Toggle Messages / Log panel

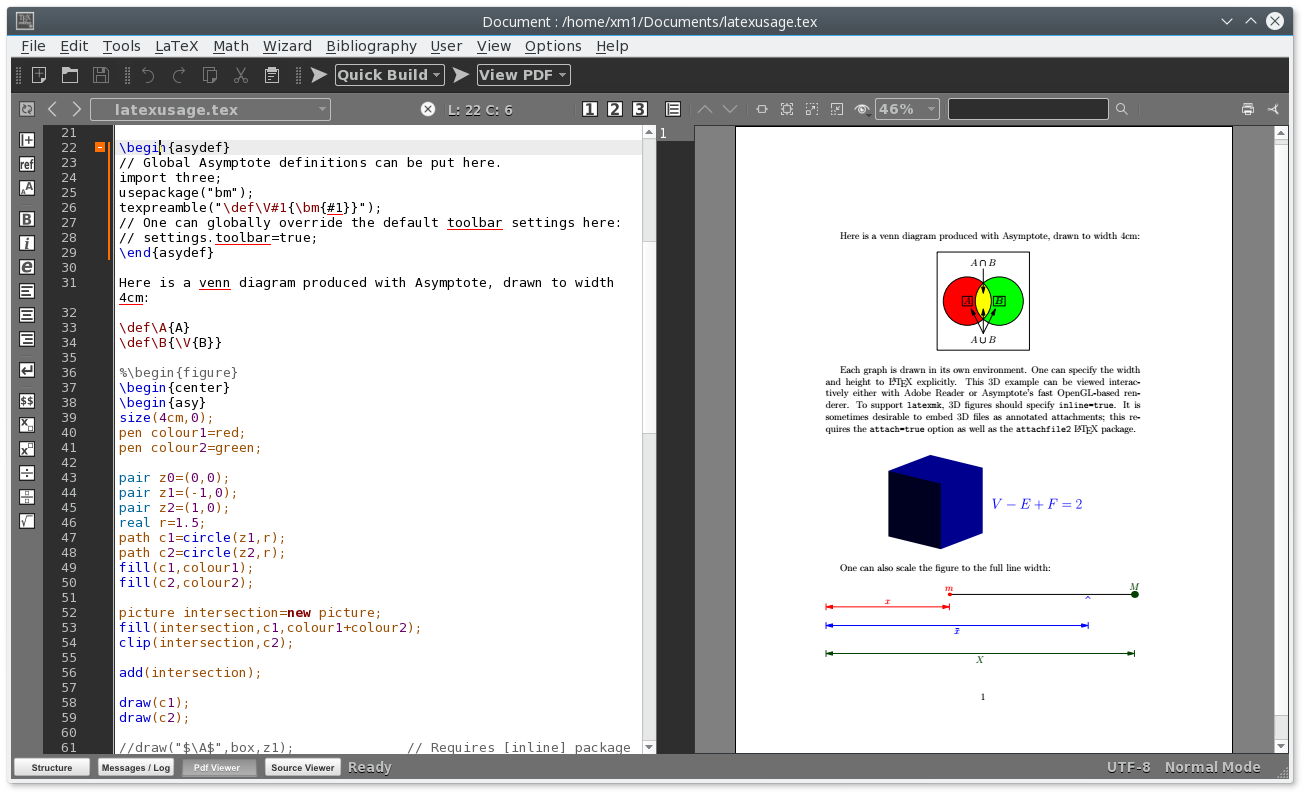(x=136, y=768)
